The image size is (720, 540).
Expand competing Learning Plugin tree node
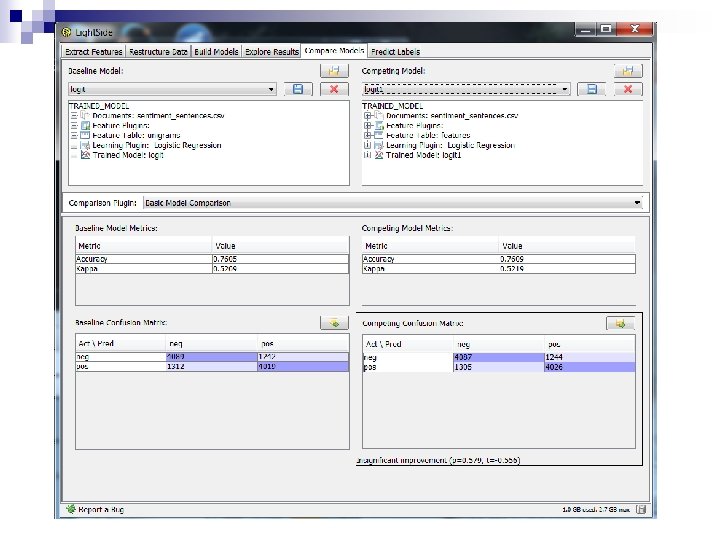pyautogui.click(x=367, y=145)
